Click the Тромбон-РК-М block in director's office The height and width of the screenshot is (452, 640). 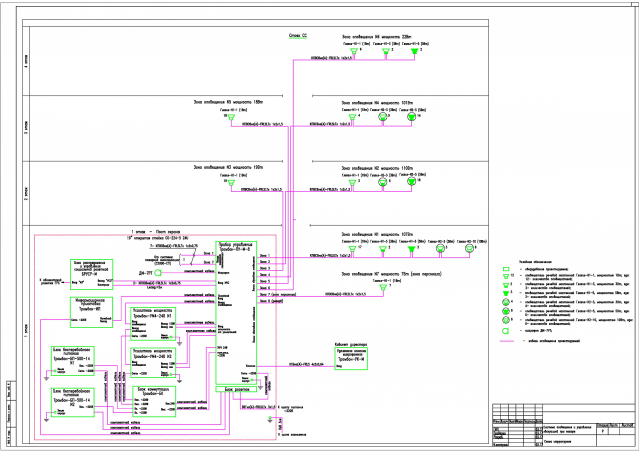click(x=351, y=358)
